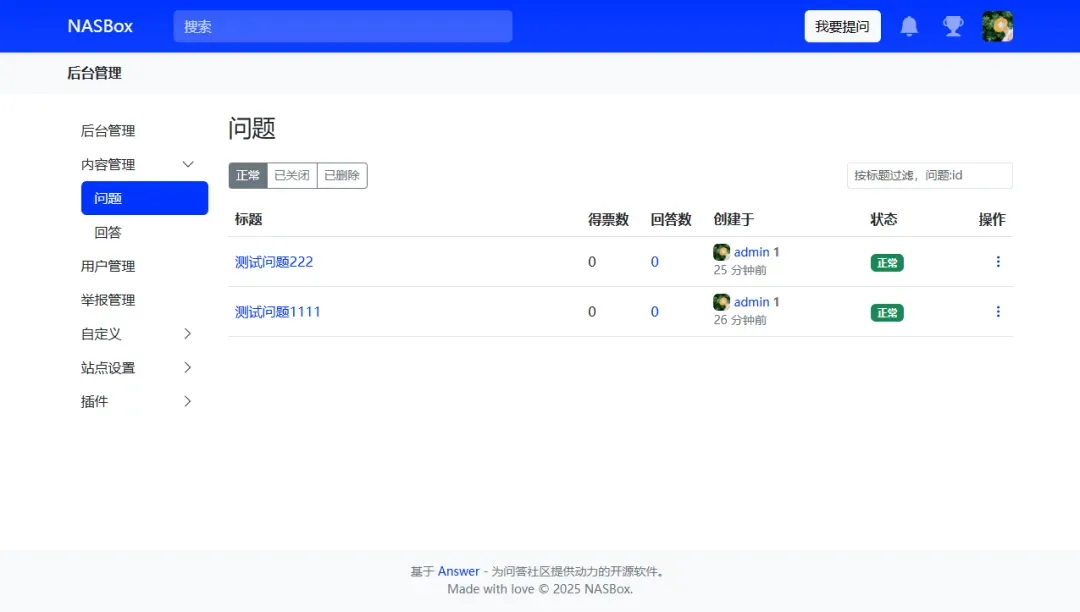Click the NASBox logo
The height and width of the screenshot is (612, 1080).
(100, 27)
